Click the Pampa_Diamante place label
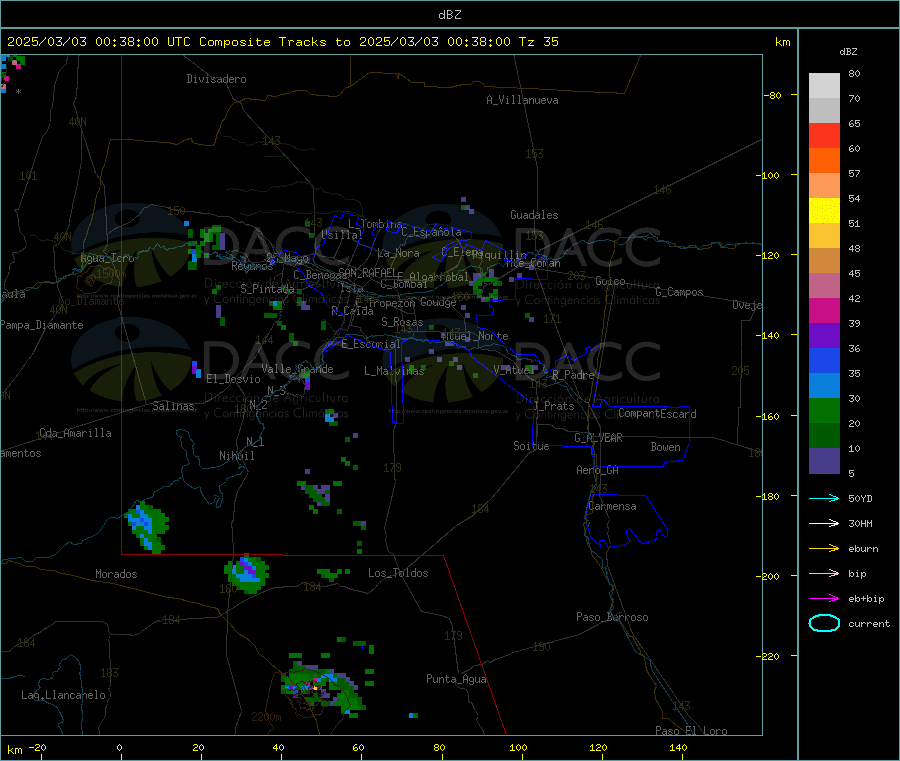900x761 pixels. coord(42,325)
